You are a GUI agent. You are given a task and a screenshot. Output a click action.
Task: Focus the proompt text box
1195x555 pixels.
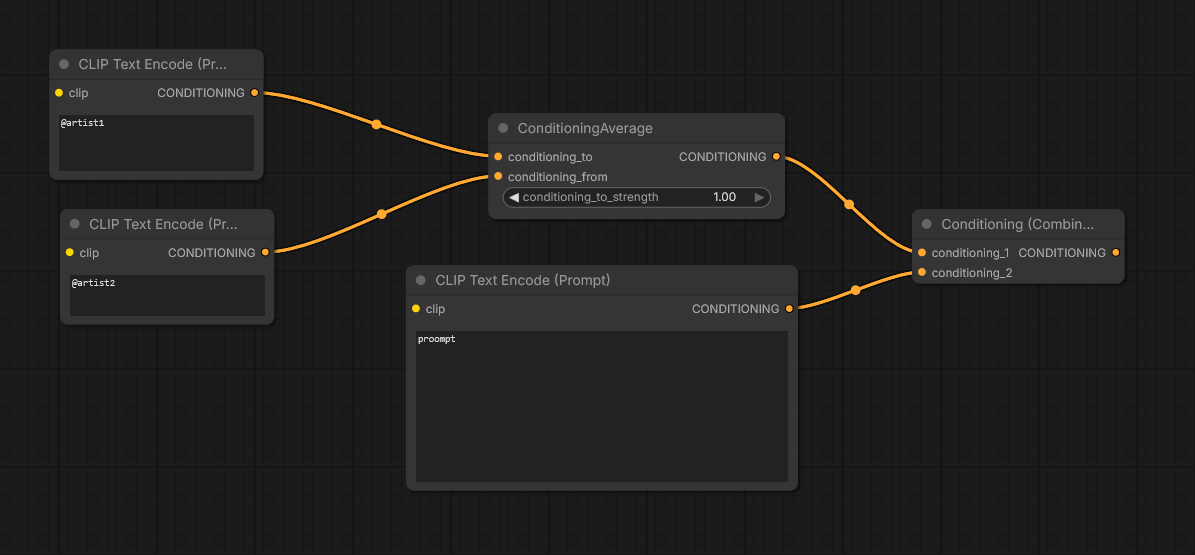[602, 406]
